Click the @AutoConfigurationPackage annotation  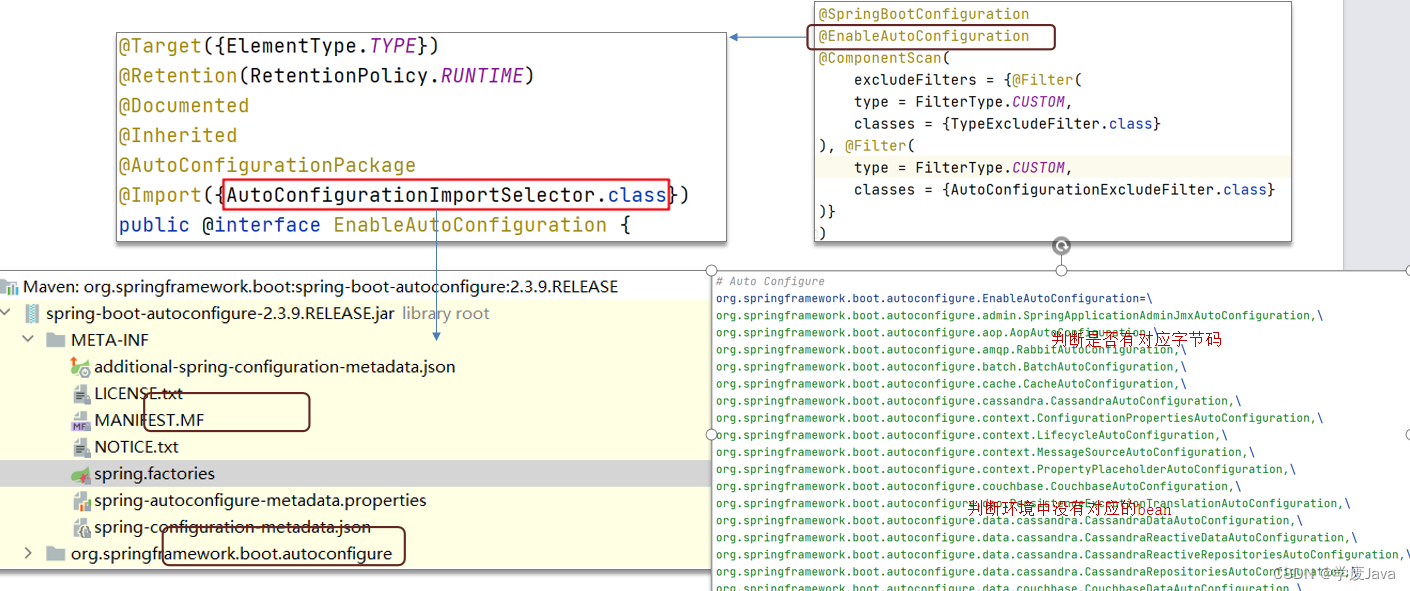267,165
